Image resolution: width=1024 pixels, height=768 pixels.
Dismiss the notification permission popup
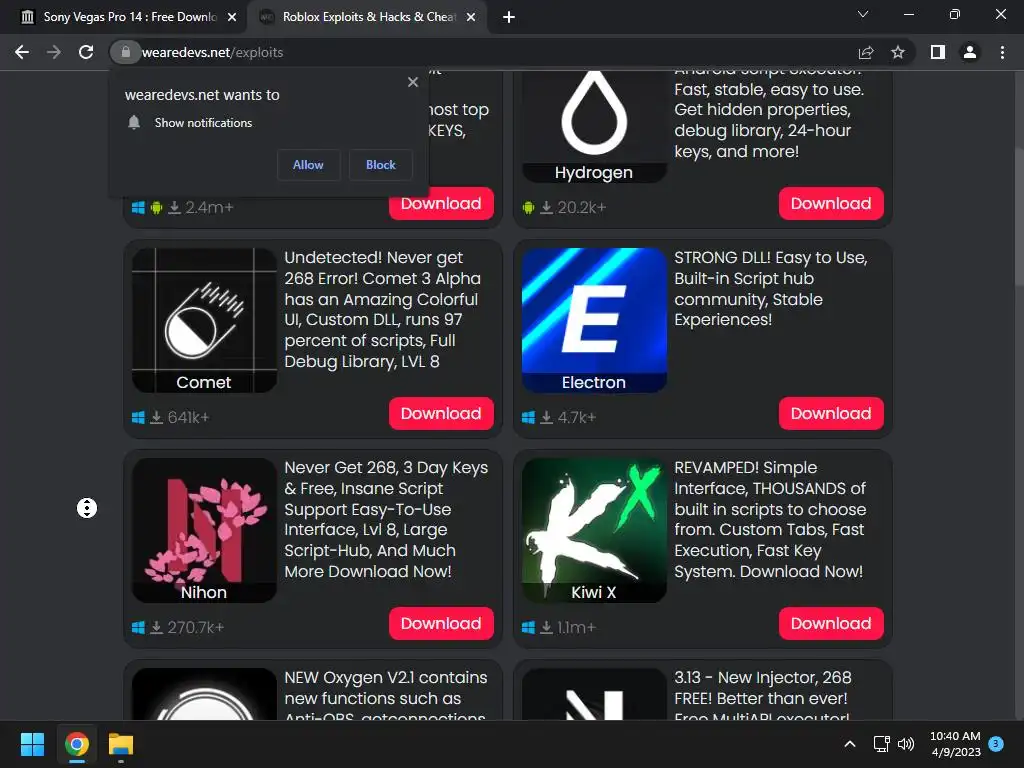(413, 82)
